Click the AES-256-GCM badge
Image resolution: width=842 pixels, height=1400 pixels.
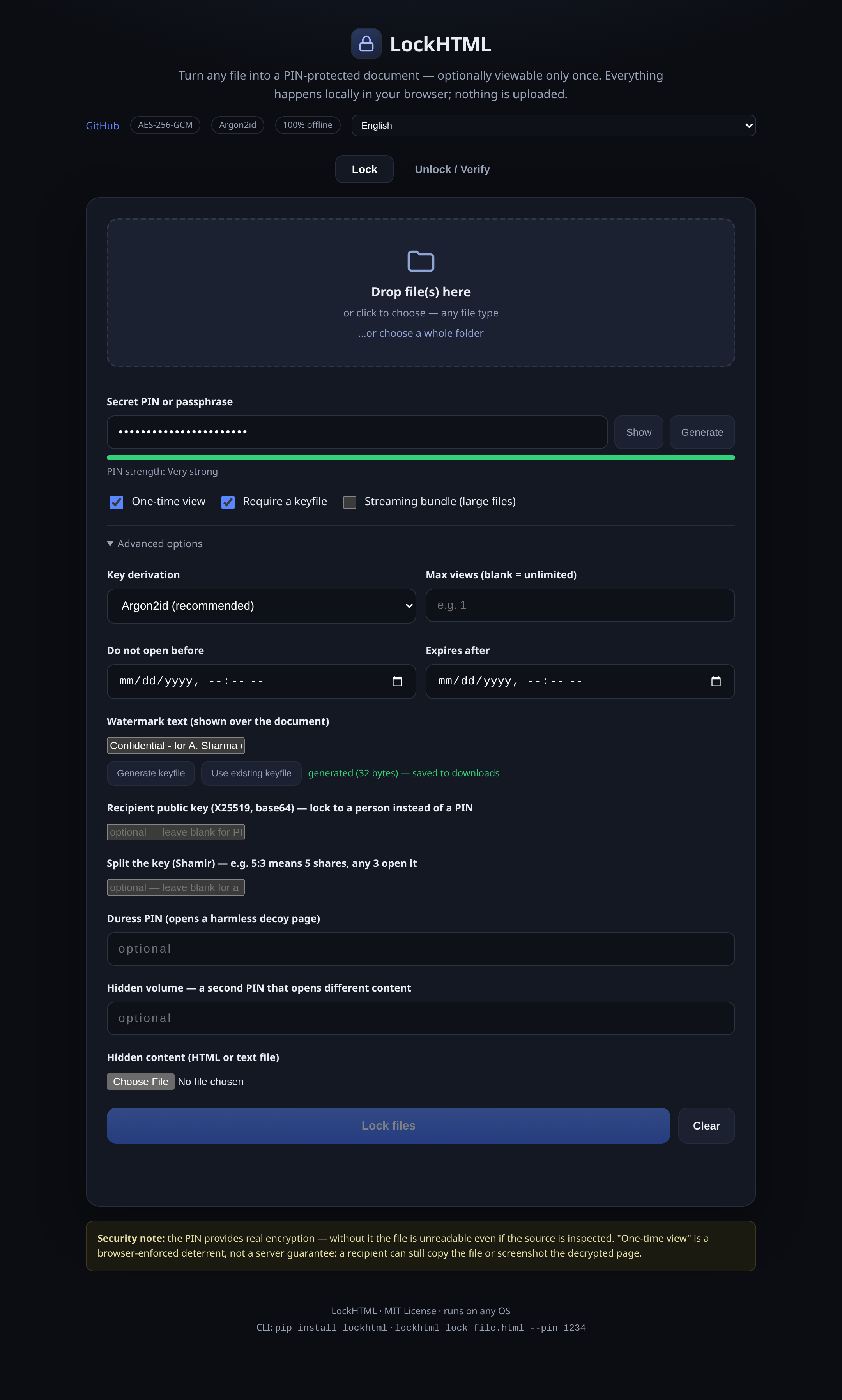(165, 125)
